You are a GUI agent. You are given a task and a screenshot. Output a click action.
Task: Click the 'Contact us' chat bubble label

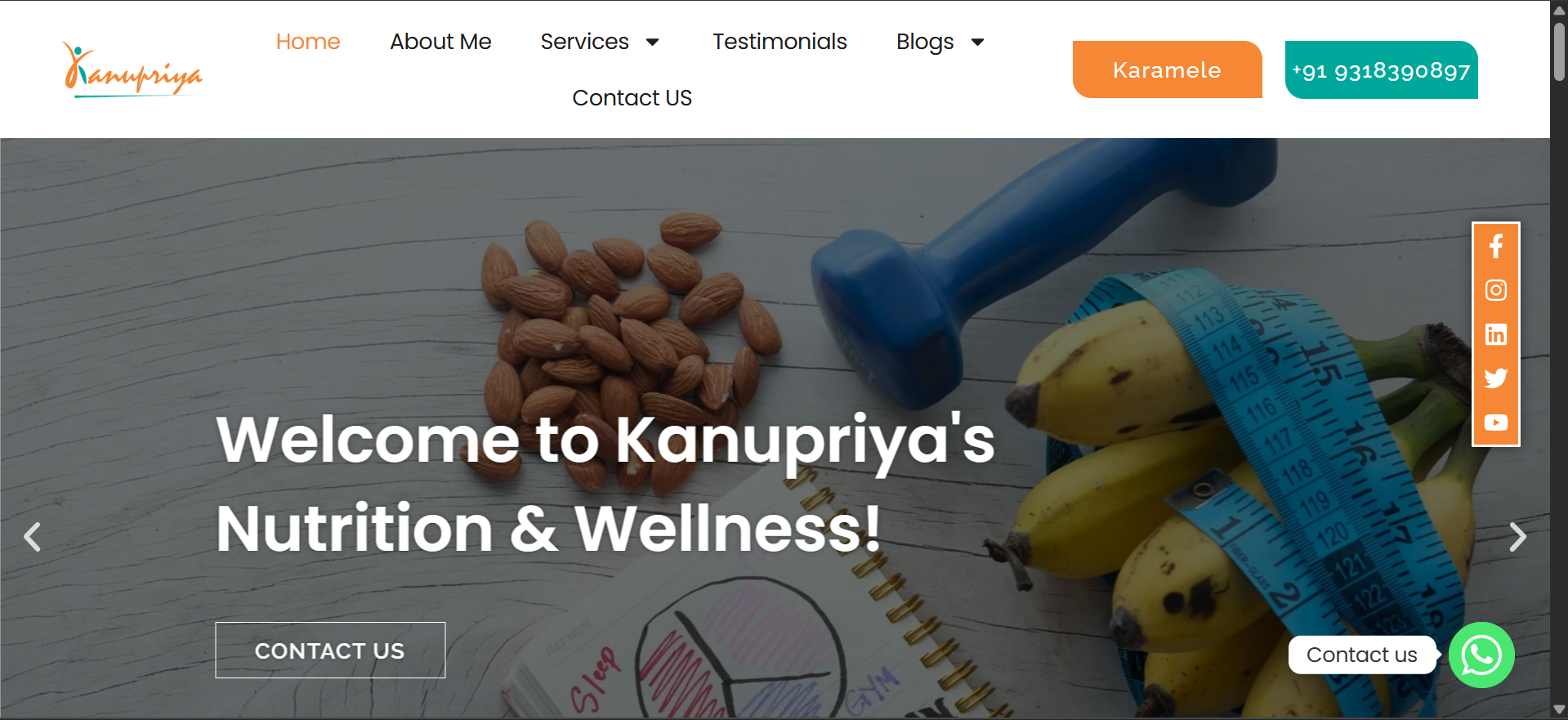coord(1361,655)
